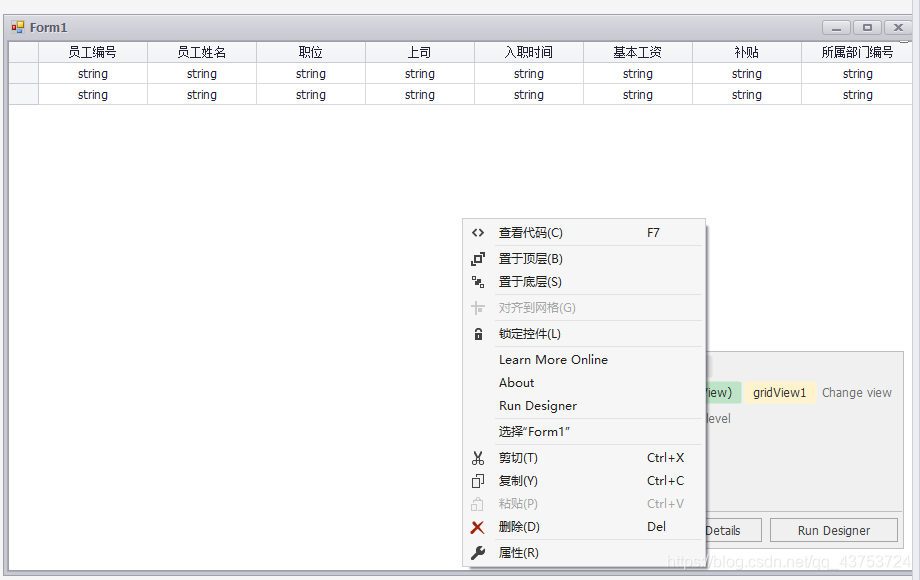
Task: Select 置于顶层(B) menu entry
Action: point(584,259)
